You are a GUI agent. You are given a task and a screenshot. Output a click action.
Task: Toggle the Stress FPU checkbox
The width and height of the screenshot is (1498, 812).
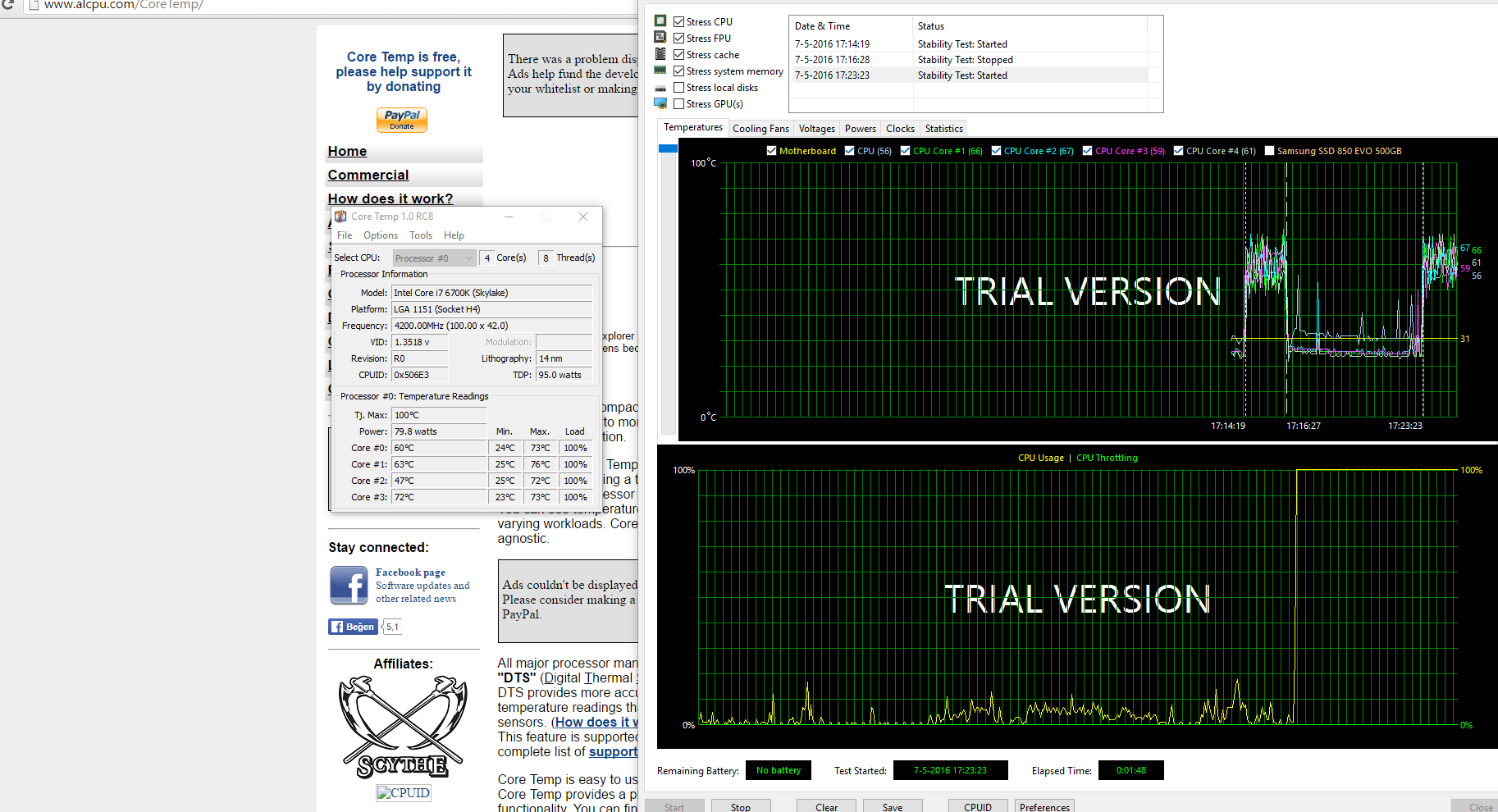(678, 39)
